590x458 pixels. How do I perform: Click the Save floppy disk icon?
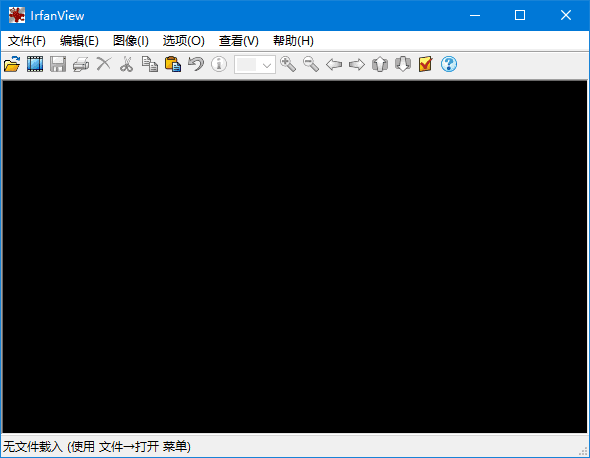58,64
